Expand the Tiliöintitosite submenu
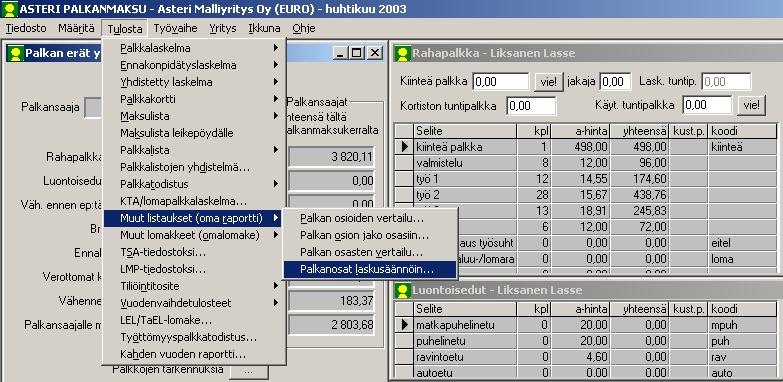 [193, 286]
